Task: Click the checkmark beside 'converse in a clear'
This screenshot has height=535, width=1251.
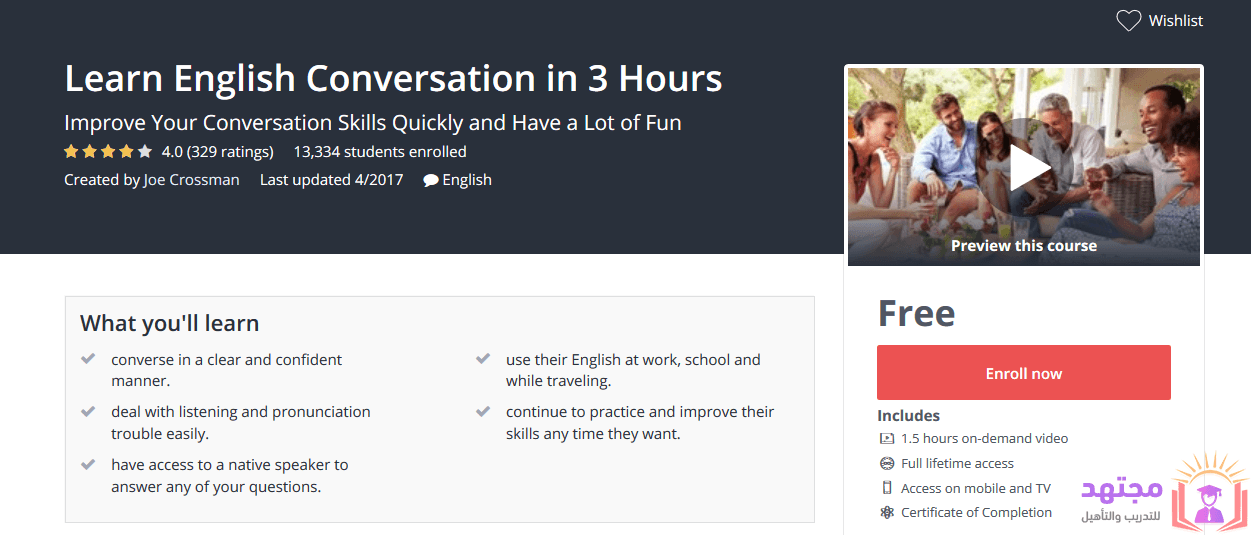Action: [x=88, y=358]
